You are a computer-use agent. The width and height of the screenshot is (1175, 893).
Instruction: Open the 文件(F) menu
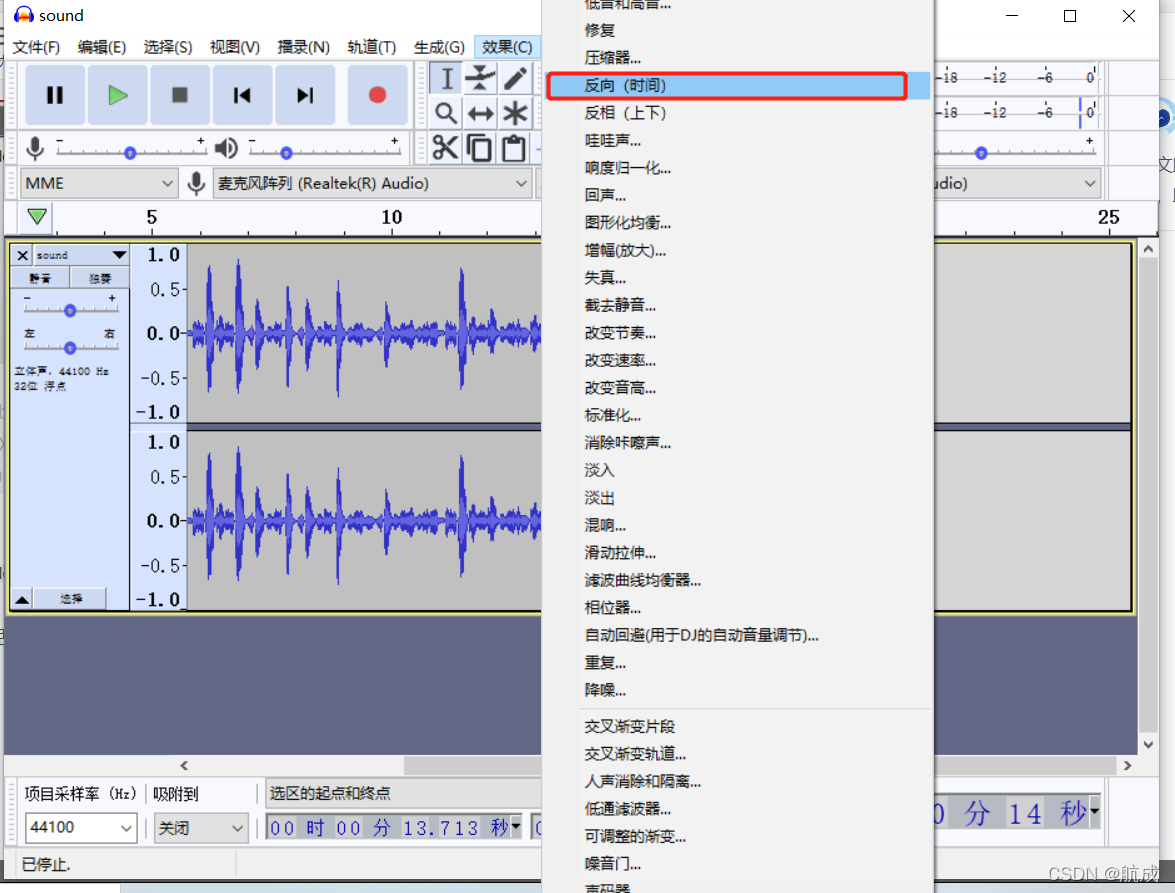[36, 47]
